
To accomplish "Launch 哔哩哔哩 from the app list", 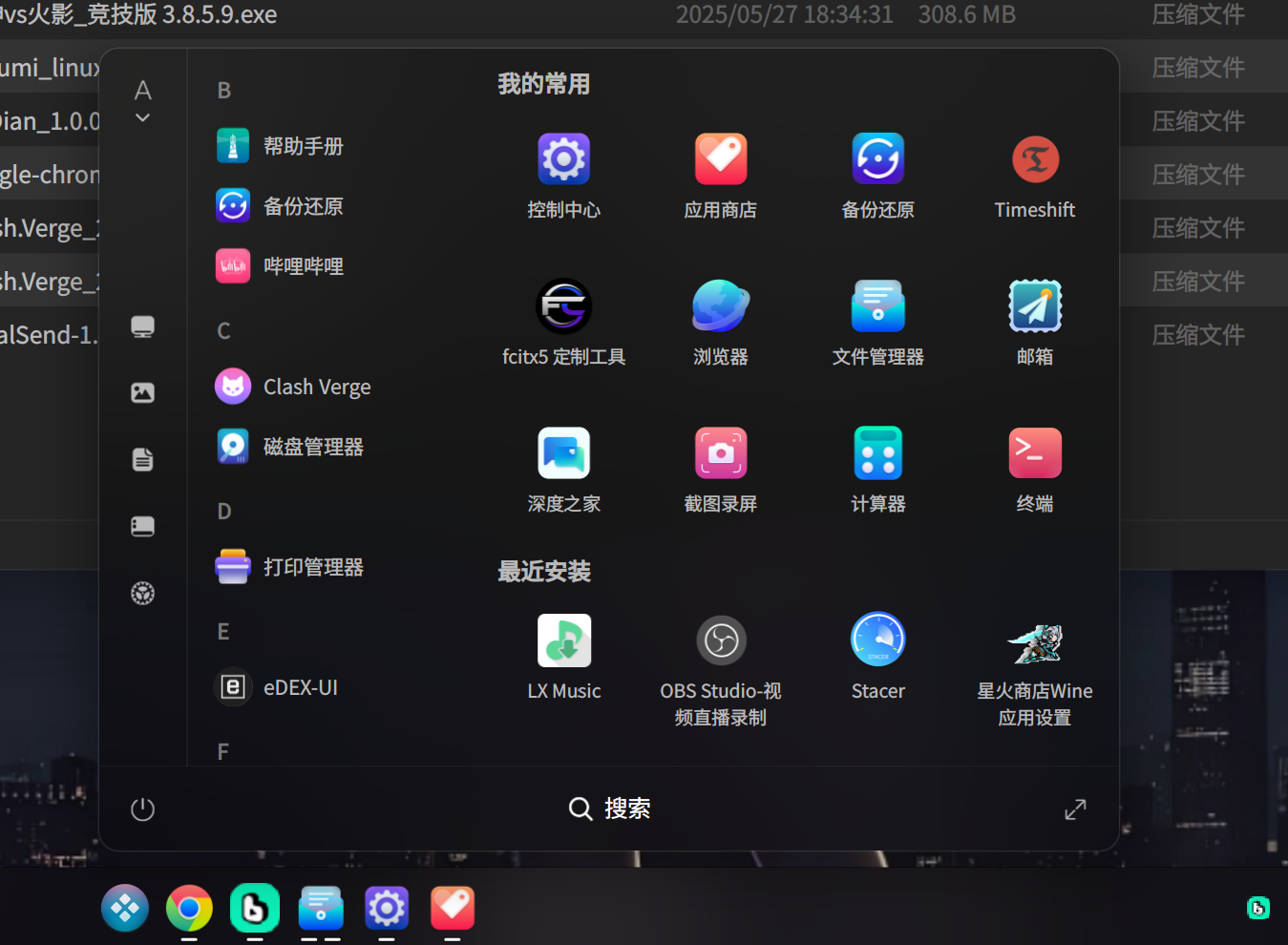I will pos(281,266).
